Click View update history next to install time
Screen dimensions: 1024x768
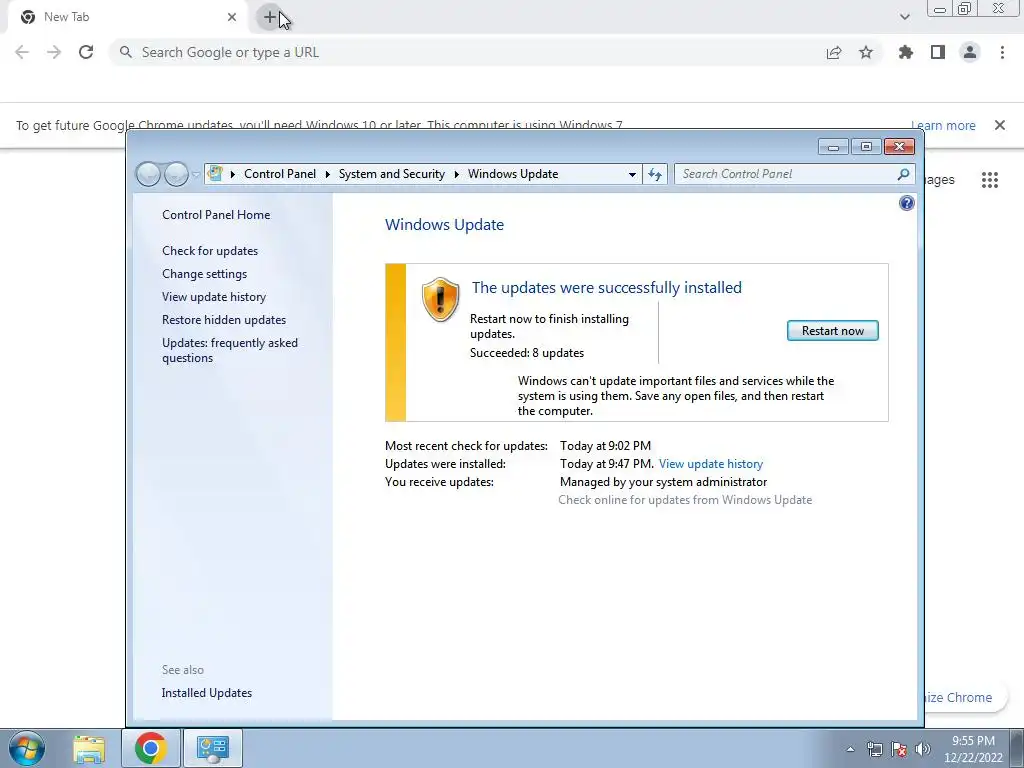pos(711,464)
